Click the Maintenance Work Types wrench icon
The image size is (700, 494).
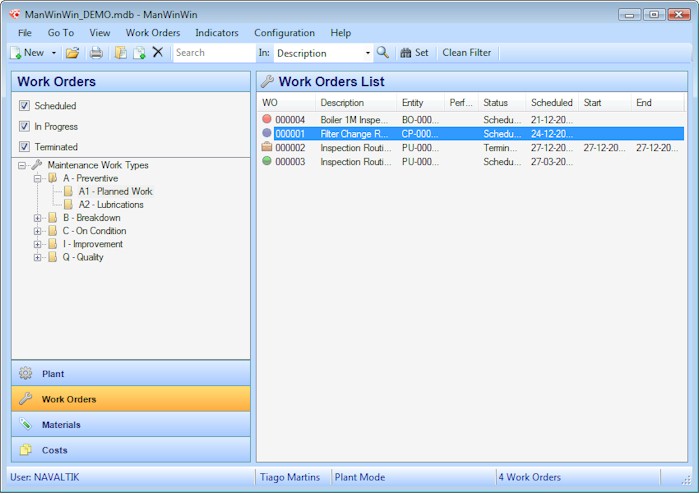point(36,165)
